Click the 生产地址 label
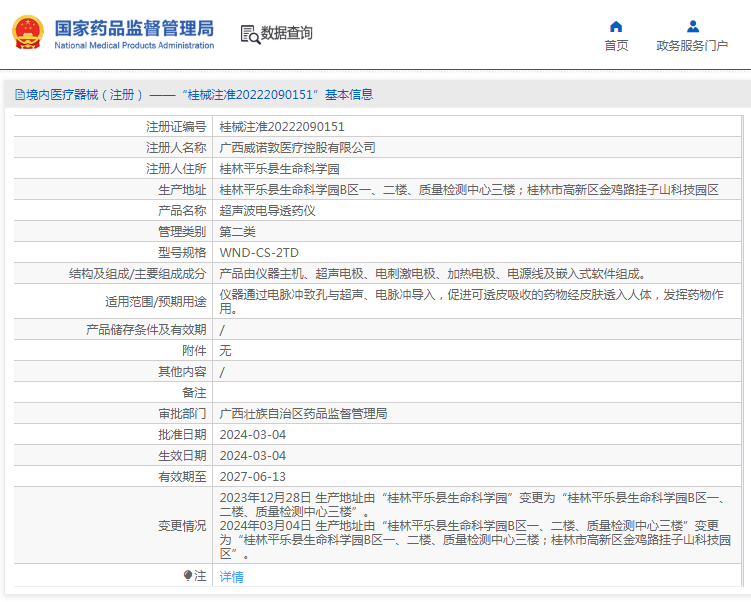The image size is (751, 602). point(182,190)
